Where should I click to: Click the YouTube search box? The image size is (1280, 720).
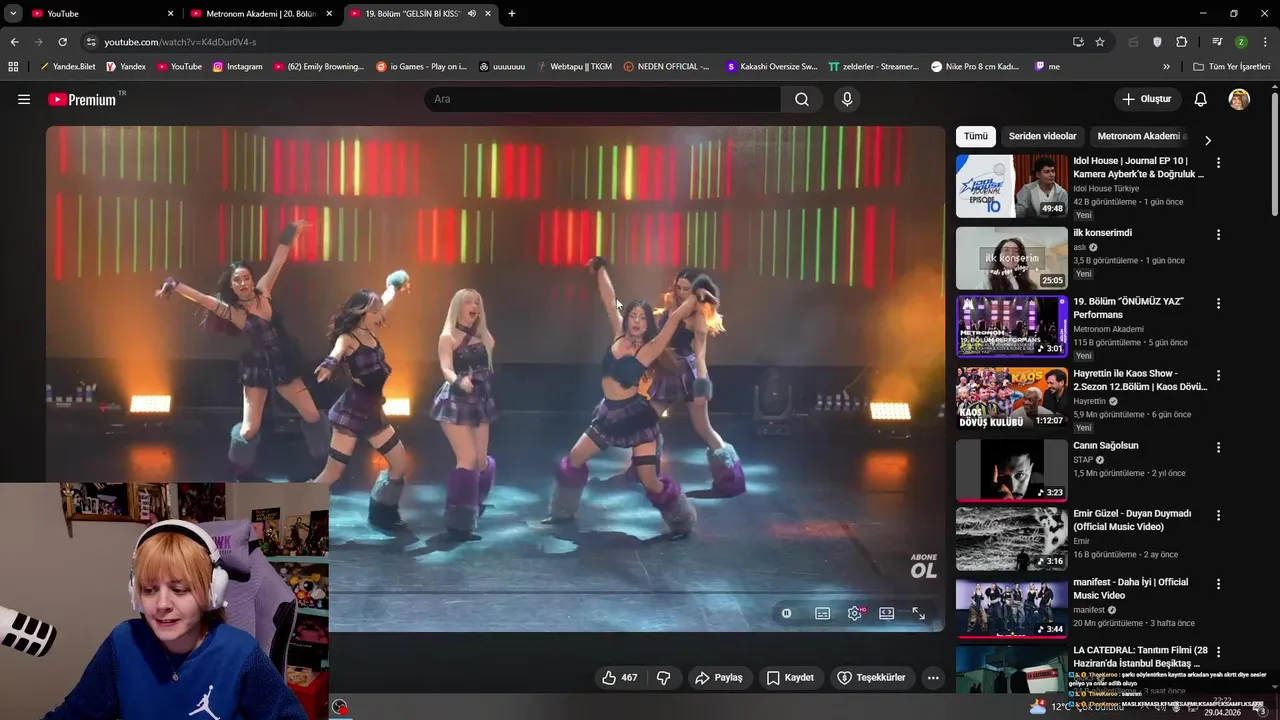pyautogui.click(x=603, y=99)
